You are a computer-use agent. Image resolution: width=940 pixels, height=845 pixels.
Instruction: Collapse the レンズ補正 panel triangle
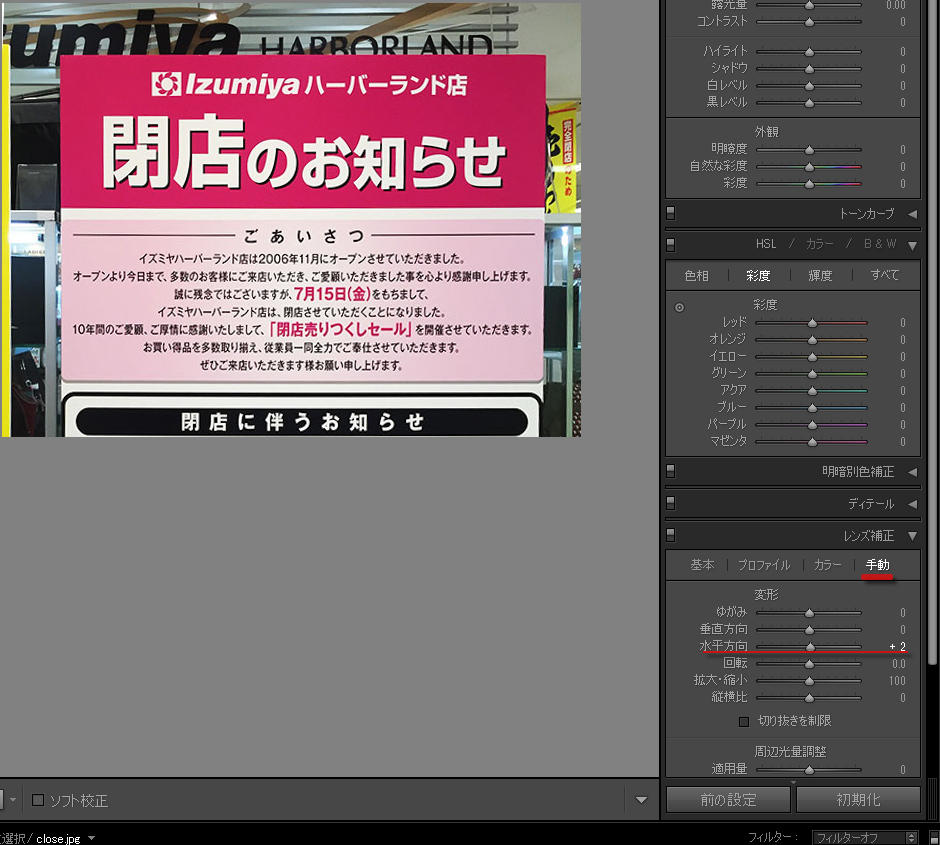pyautogui.click(x=912, y=536)
